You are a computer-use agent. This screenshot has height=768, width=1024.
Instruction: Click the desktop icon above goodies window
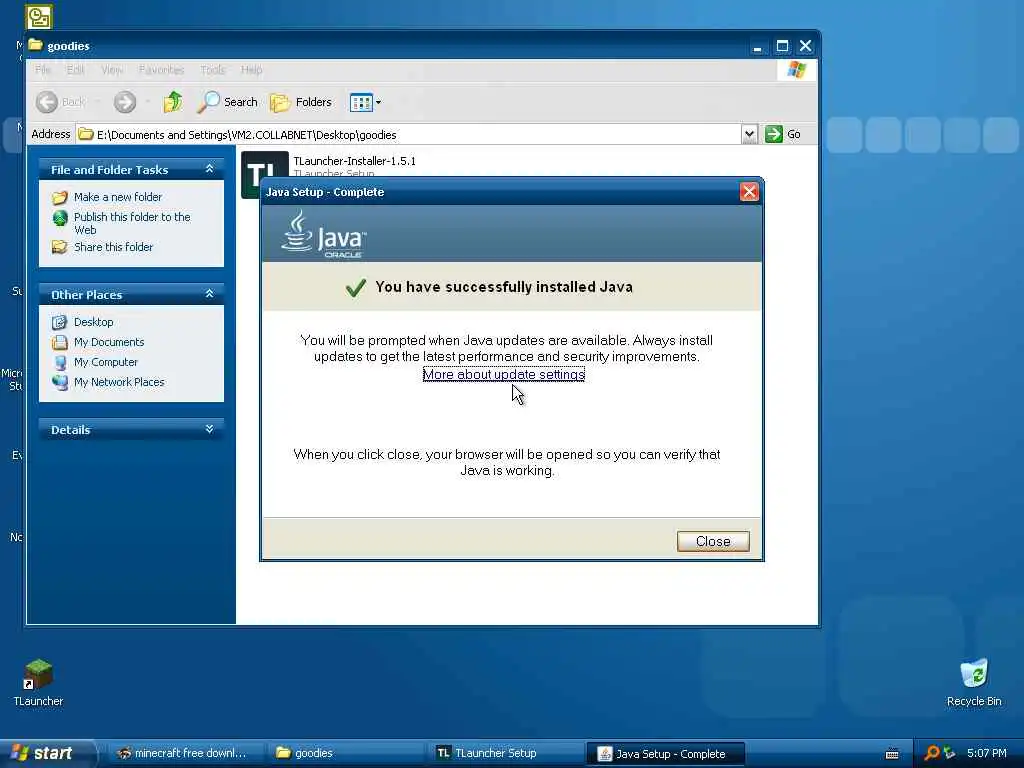pos(39,16)
